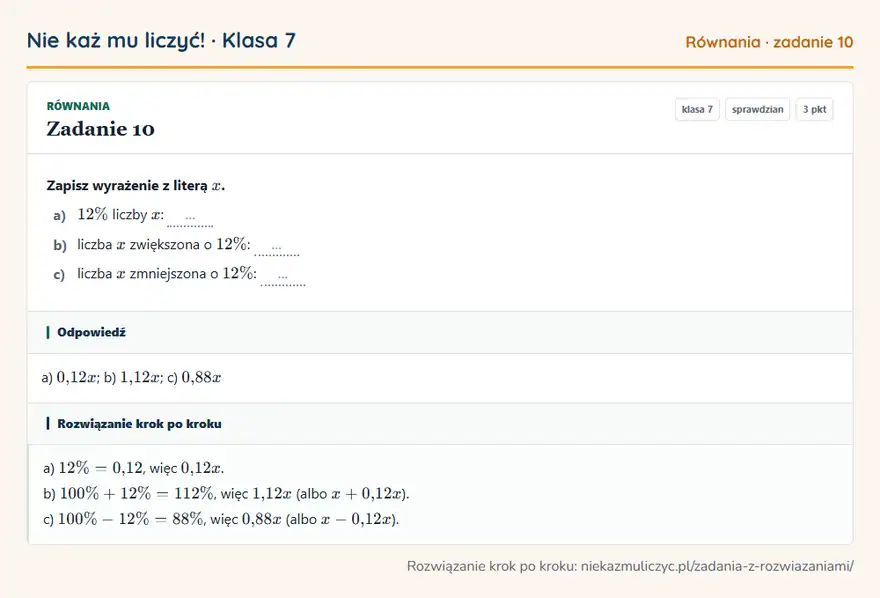
Task: Click the text '12% liczby x'
Action: [121, 215]
